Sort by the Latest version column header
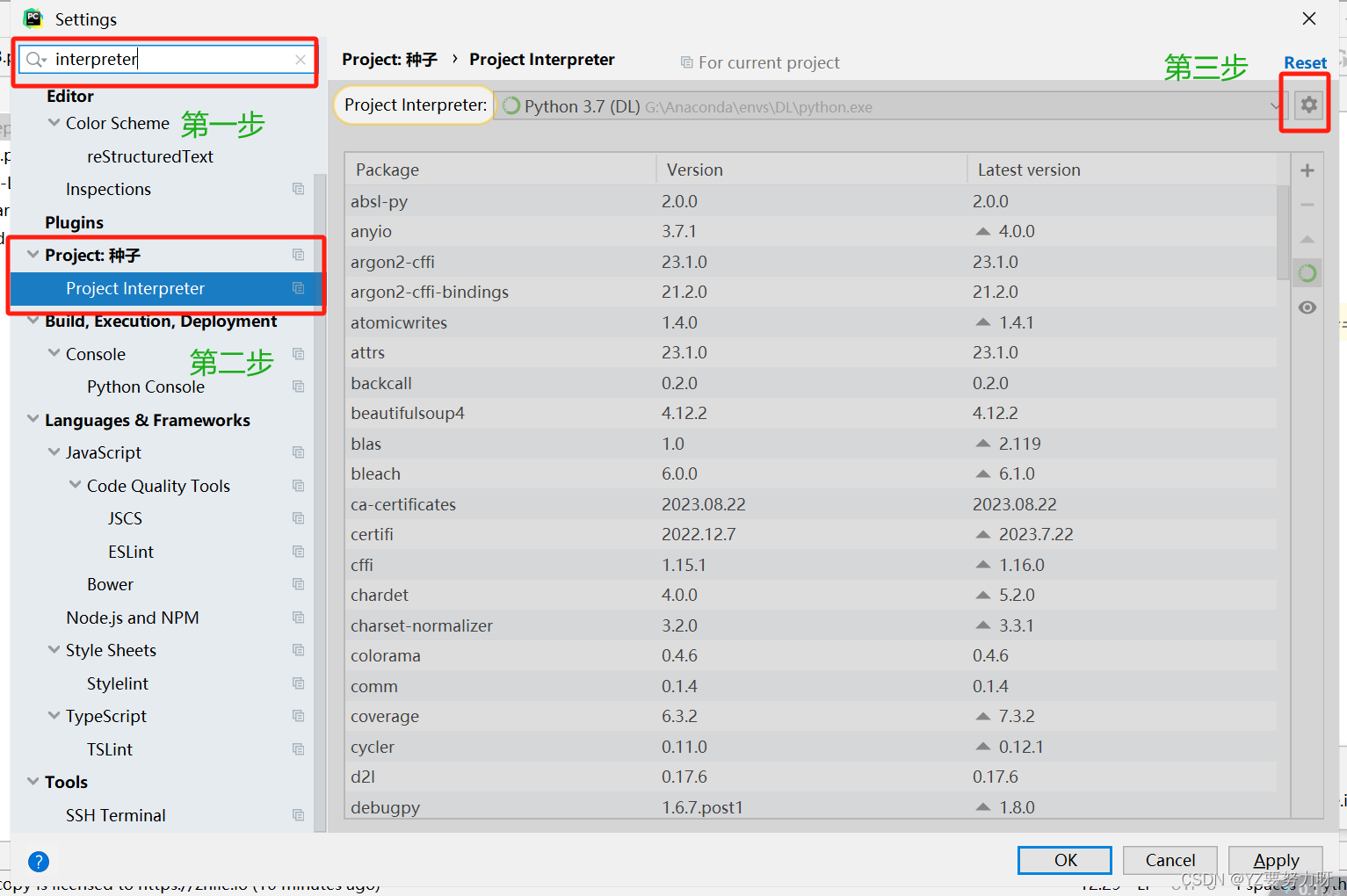The image size is (1347, 896). 1122,170
